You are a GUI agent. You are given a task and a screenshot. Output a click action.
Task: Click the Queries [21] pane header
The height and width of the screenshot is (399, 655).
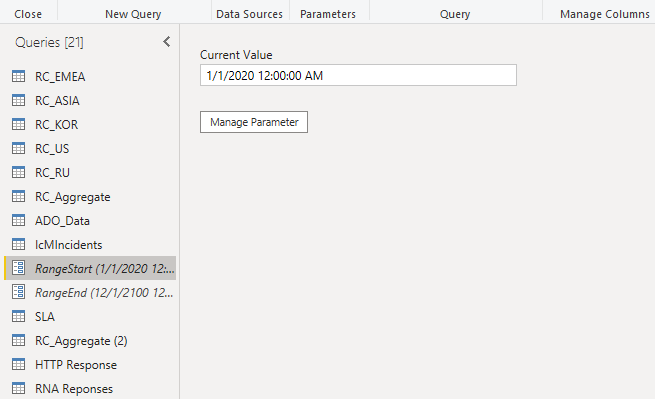pyautogui.click(x=49, y=42)
